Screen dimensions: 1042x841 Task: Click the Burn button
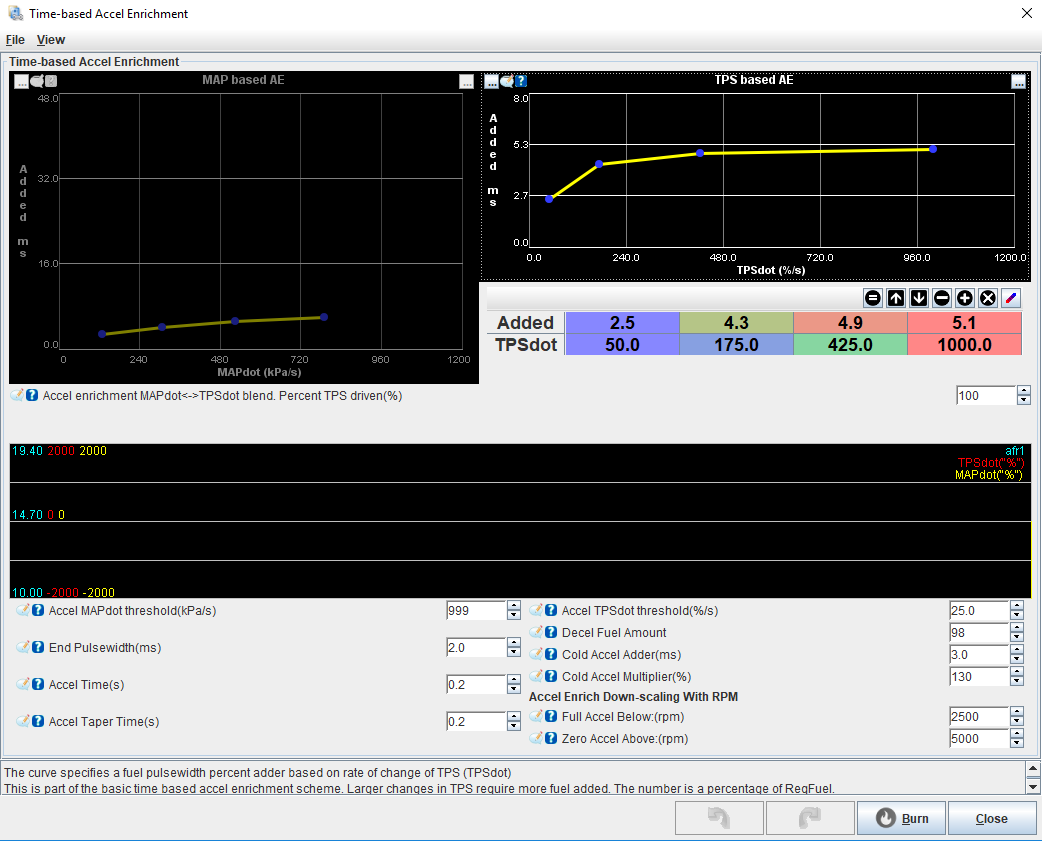pyautogui.click(x=901, y=818)
